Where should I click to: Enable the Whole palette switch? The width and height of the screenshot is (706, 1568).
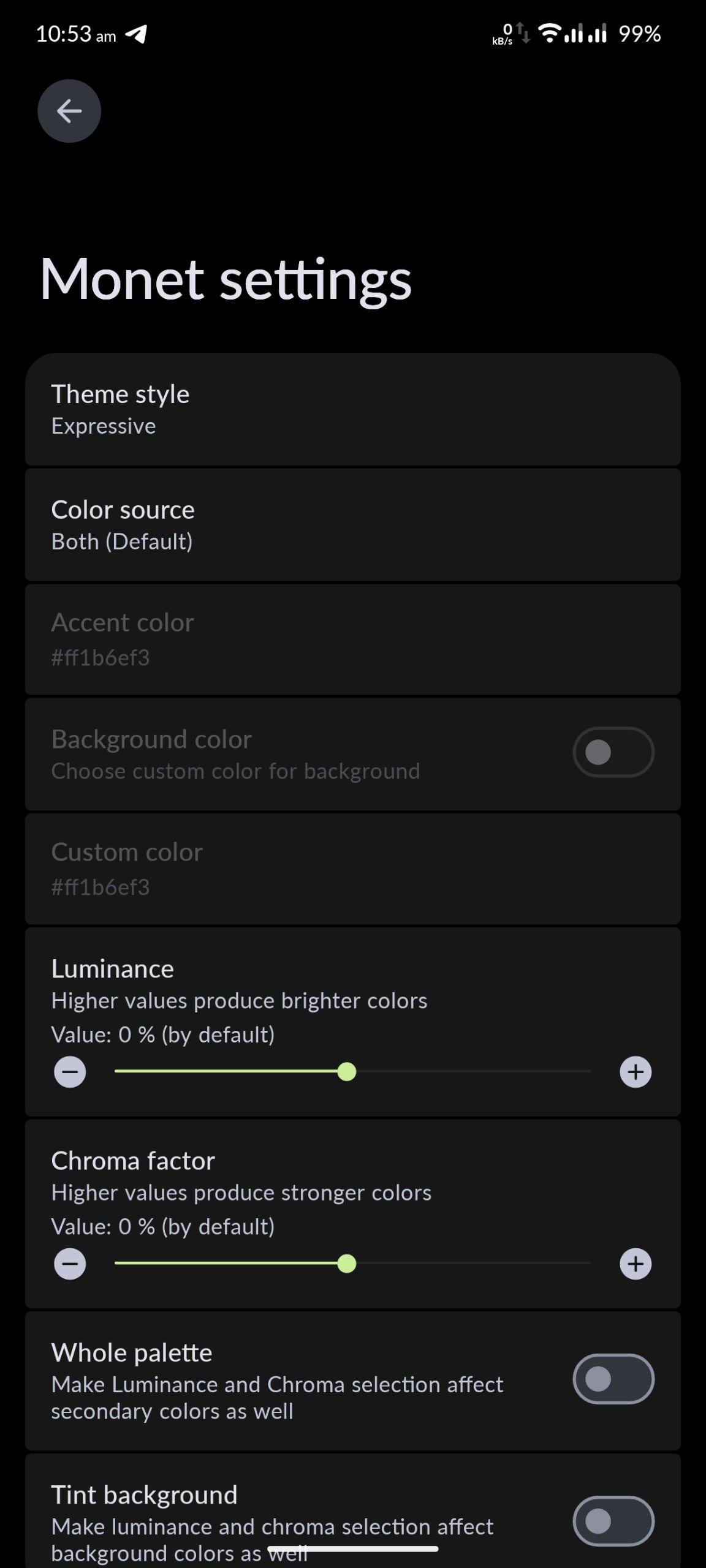(x=613, y=1379)
